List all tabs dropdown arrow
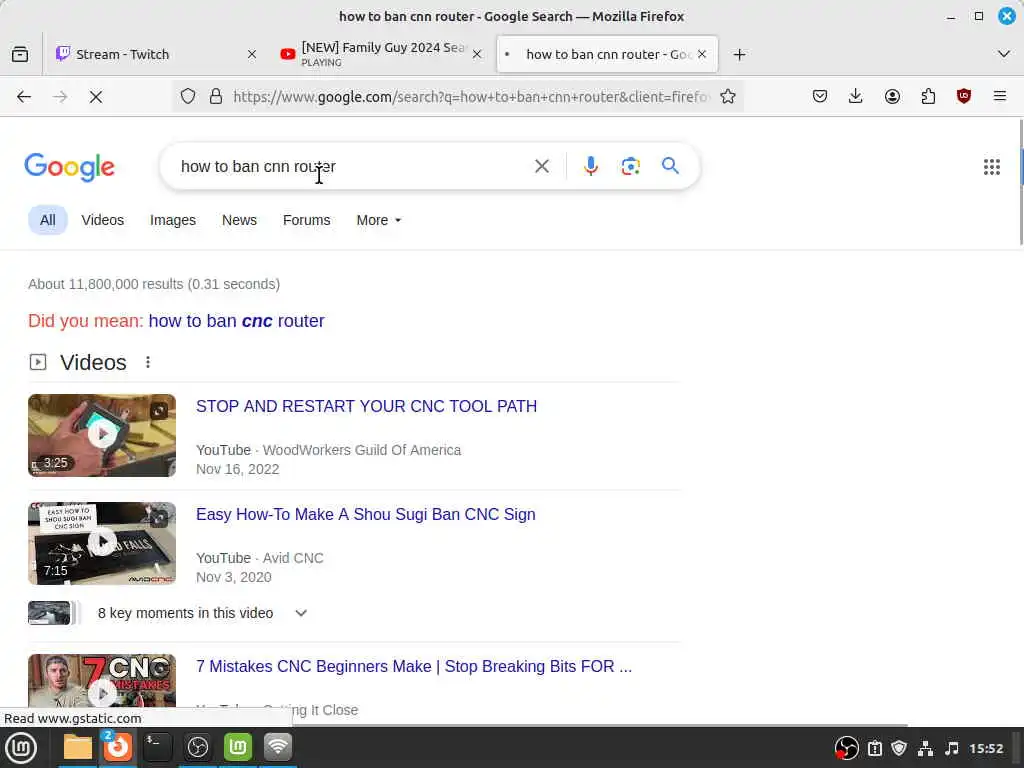 click(x=1004, y=54)
